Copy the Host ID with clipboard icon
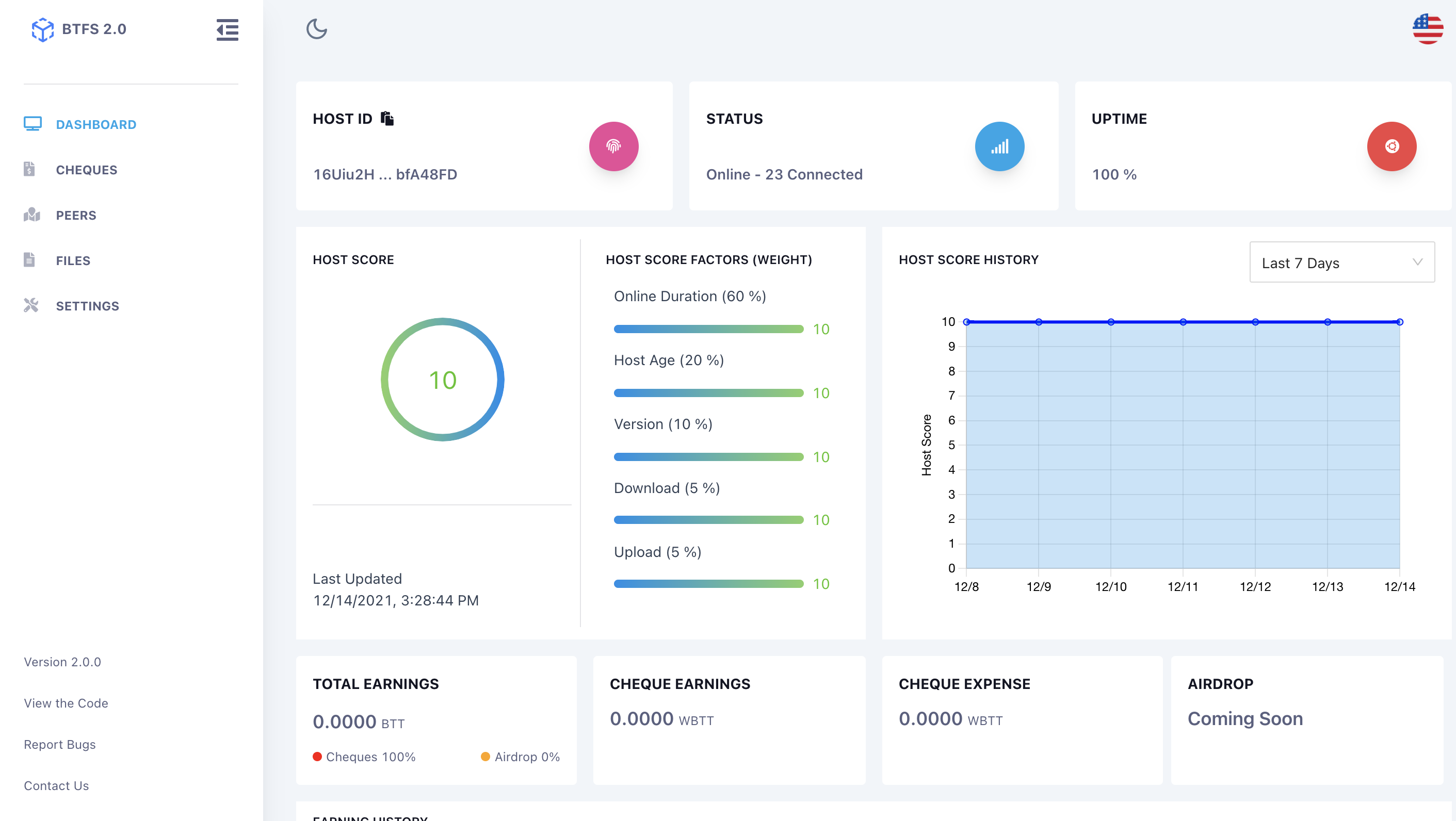 [387, 119]
